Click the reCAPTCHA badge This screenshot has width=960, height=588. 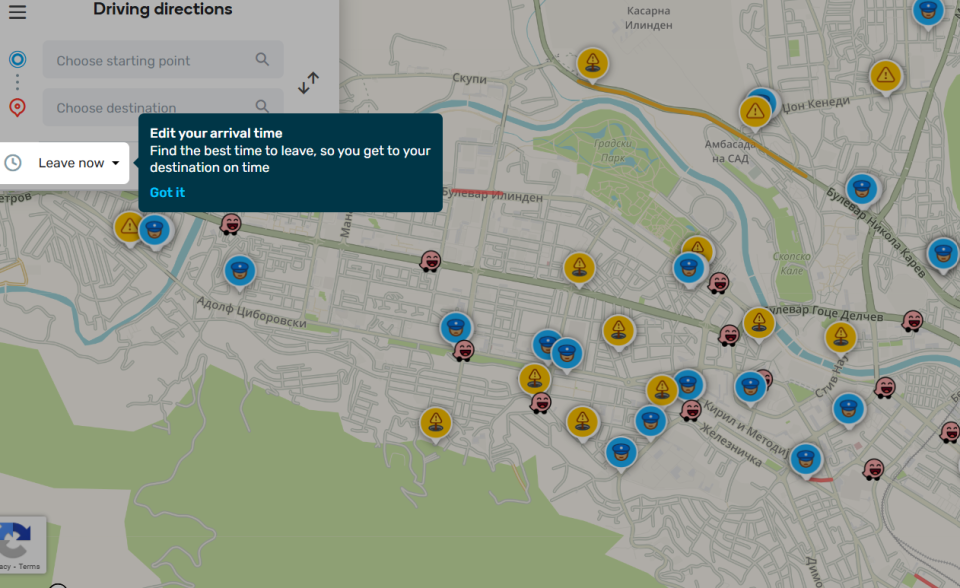18,542
